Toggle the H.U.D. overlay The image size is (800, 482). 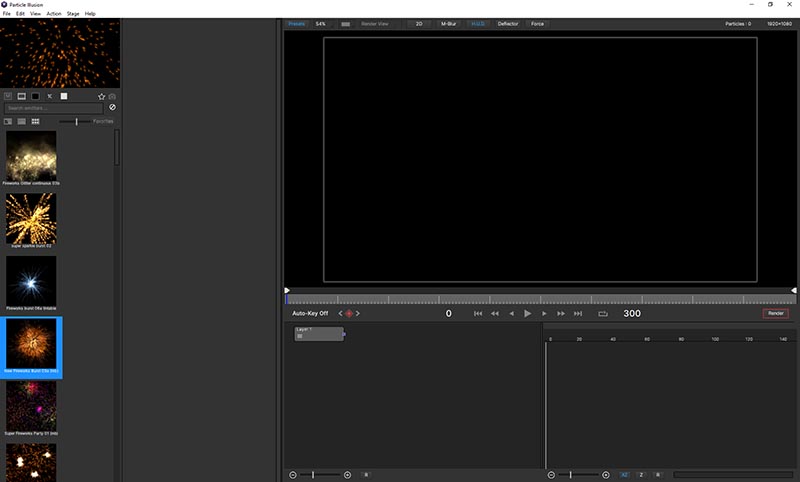click(x=478, y=24)
